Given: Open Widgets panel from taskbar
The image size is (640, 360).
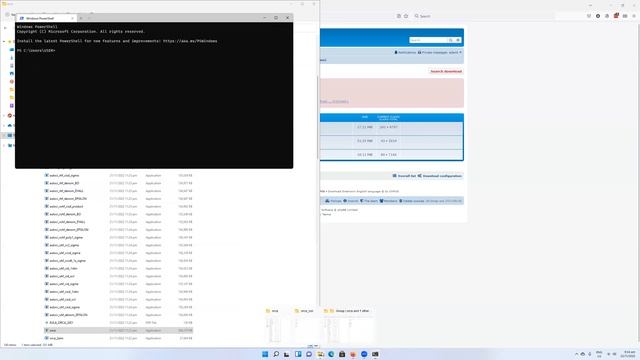Looking at the screenshot, I should pyautogui.click(x=298, y=354).
